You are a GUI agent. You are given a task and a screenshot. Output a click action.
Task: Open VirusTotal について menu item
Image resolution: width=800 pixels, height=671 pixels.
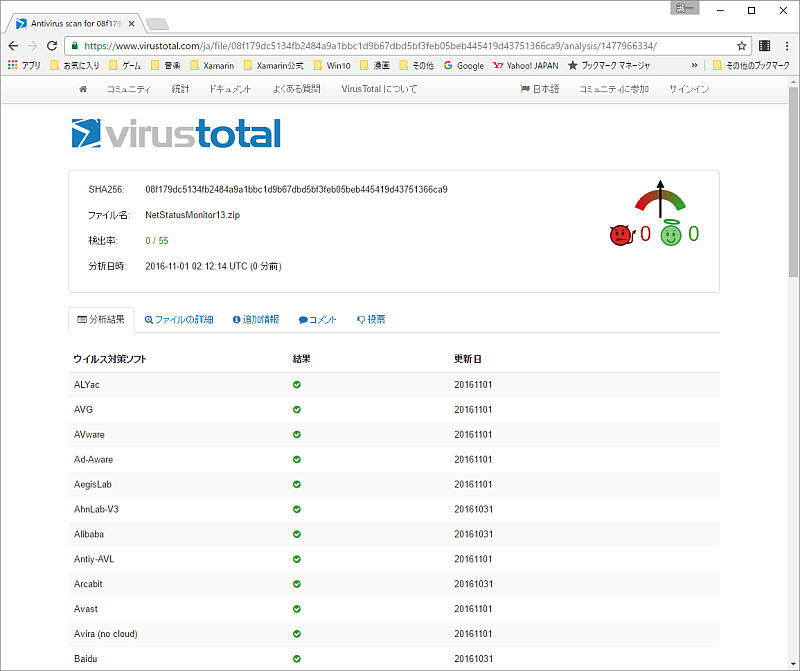pos(379,89)
